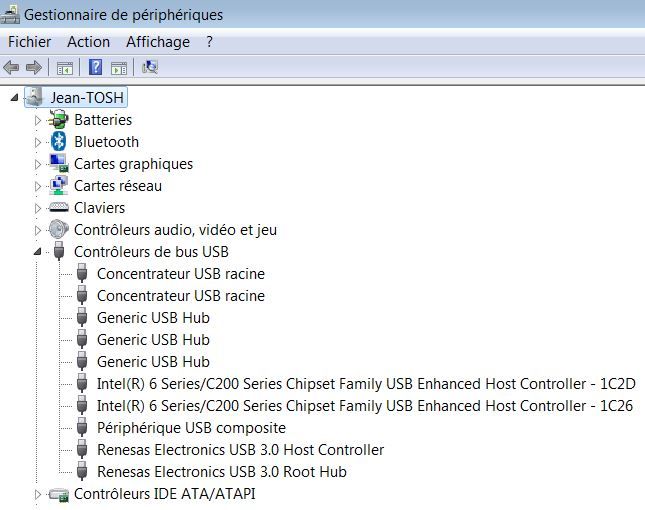The image size is (645, 510).
Task: Expand Contrôleurs audio, vidéo et jeu
Action: click(x=37, y=230)
